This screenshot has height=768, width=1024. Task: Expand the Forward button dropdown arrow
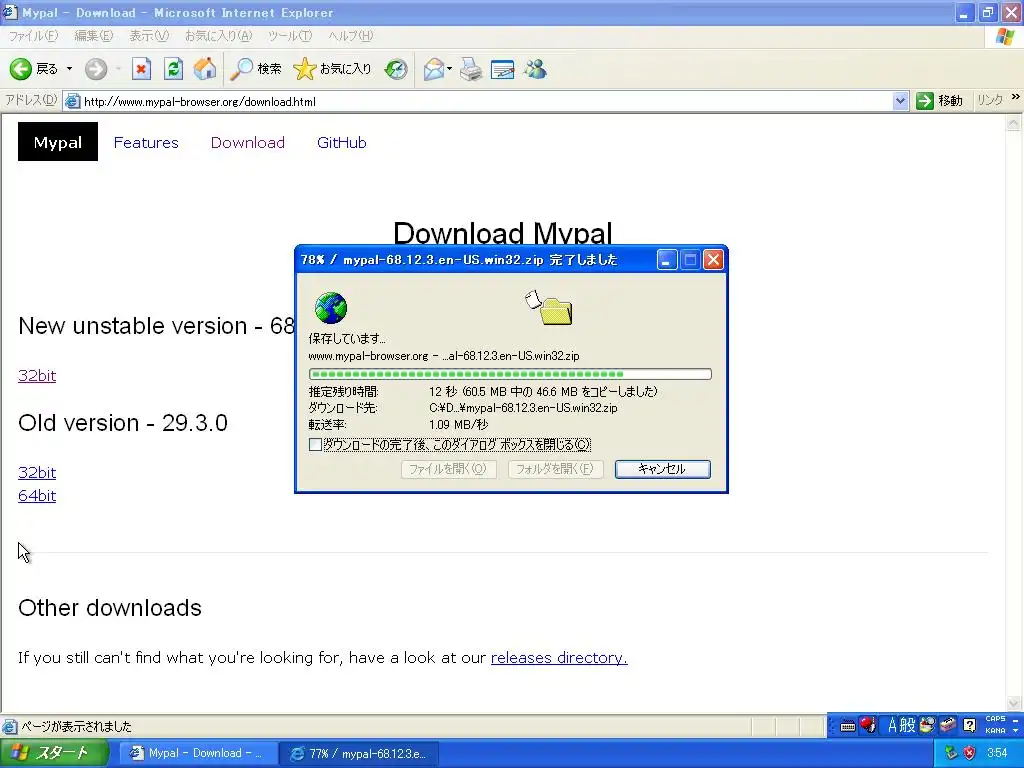pos(118,69)
